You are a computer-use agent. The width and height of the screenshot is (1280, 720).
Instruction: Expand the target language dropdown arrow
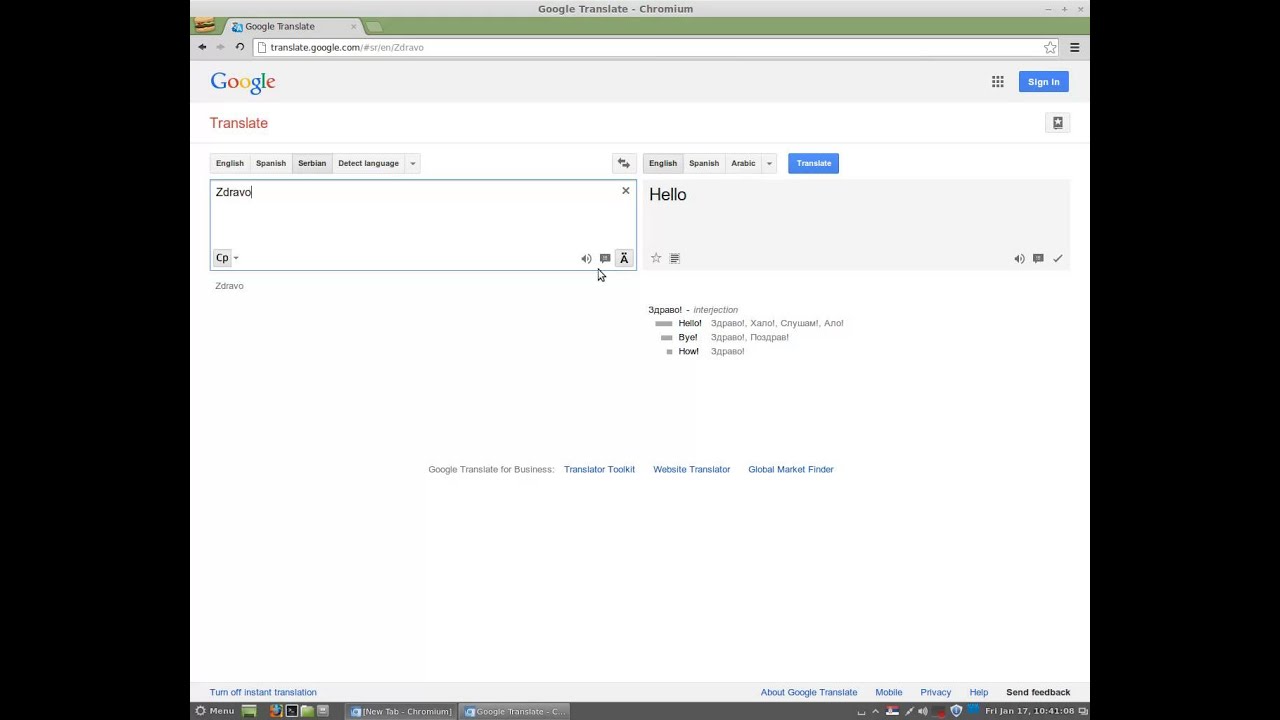pyautogui.click(x=769, y=163)
